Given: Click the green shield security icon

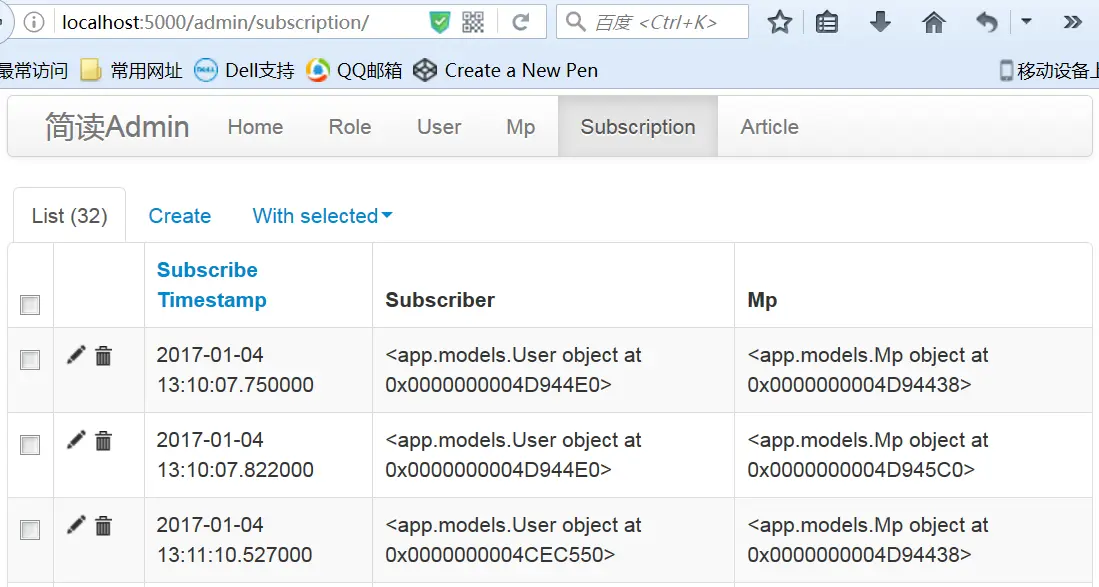Looking at the screenshot, I should point(439,22).
